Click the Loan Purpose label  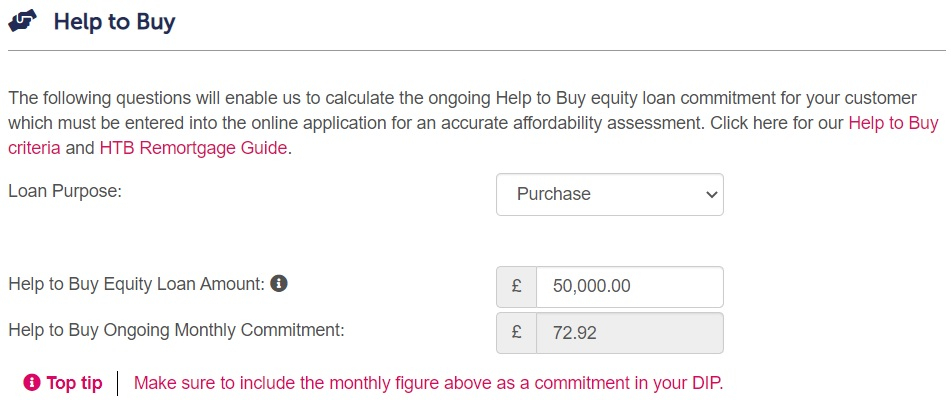pos(65,191)
